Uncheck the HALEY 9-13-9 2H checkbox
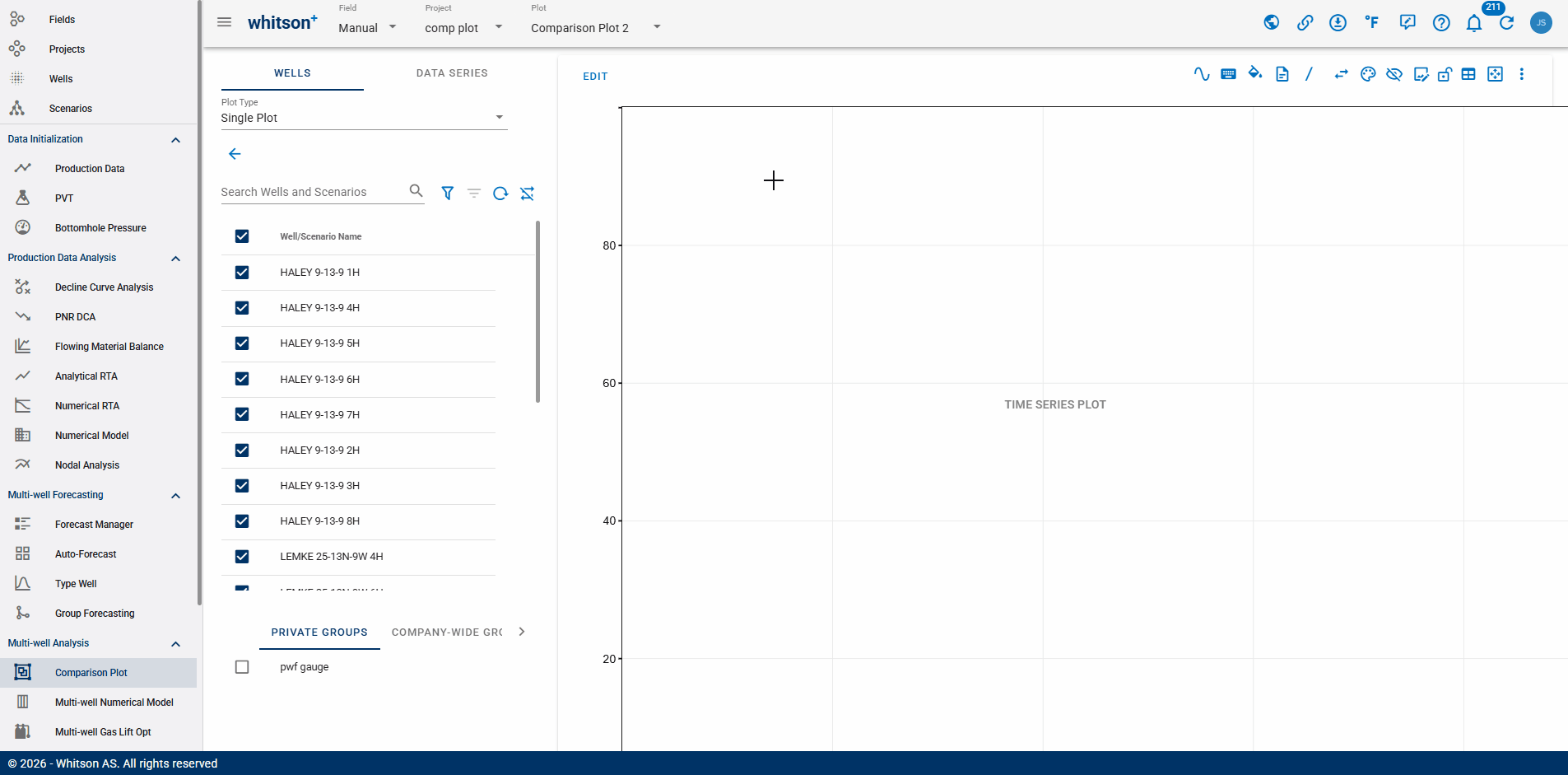 point(242,451)
